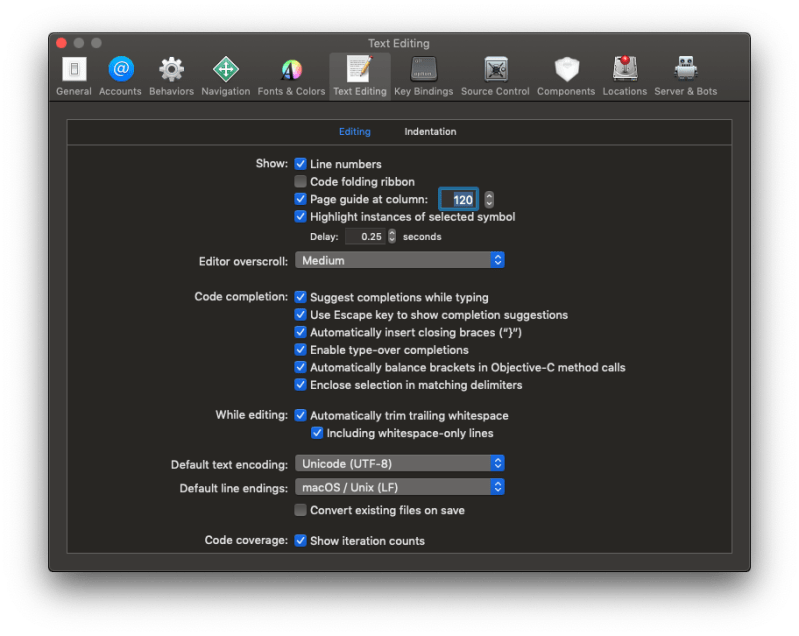Toggle Including whitespace-only lines
The height and width of the screenshot is (636, 799).
click(x=317, y=433)
